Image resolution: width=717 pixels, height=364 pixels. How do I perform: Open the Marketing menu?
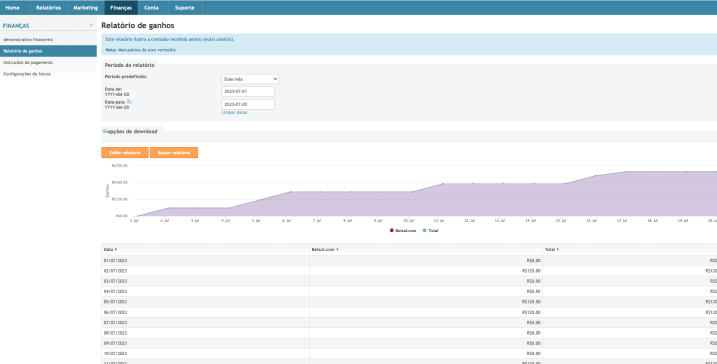(86, 8)
